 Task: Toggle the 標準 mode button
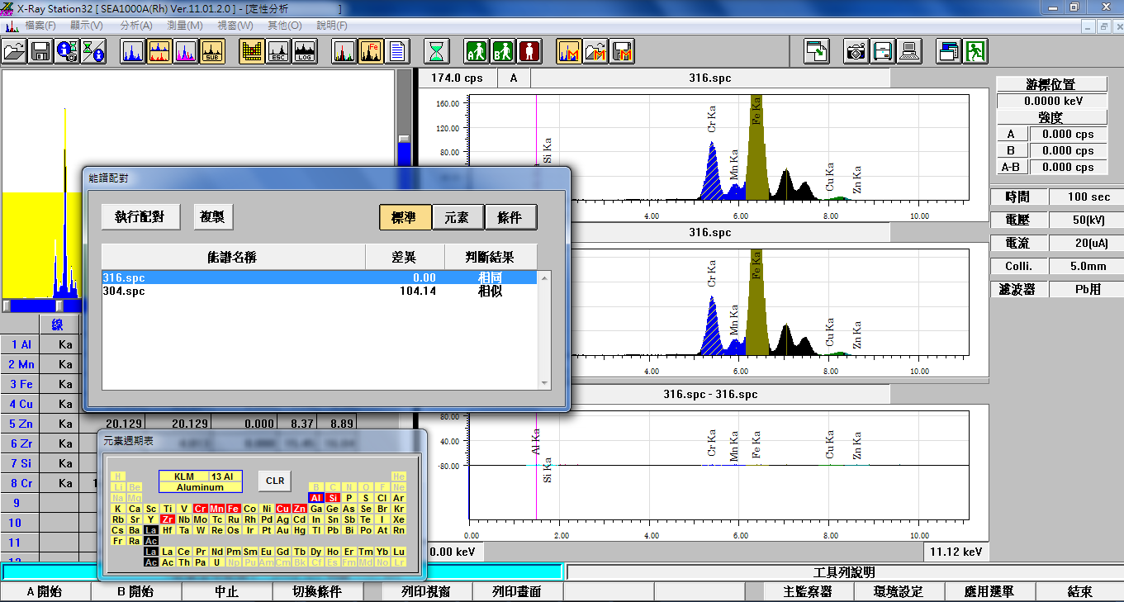[x=405, y=218]
